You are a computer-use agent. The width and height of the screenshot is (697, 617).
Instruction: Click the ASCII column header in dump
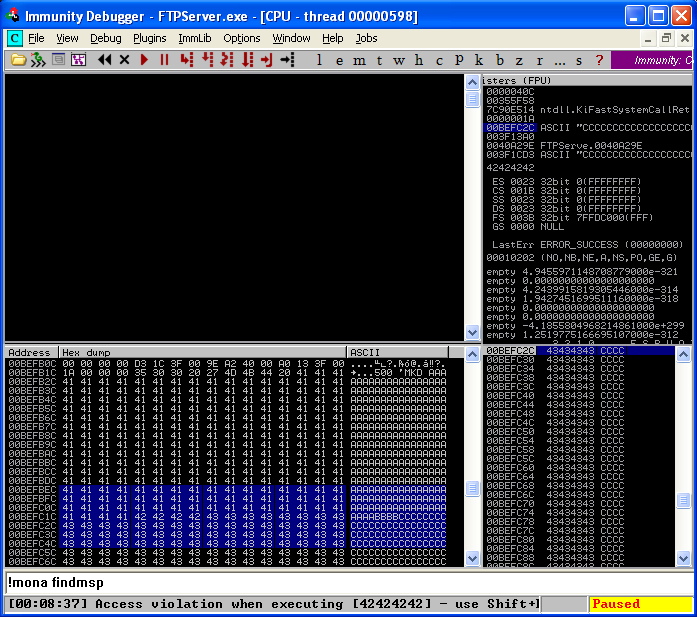point(398,353)
